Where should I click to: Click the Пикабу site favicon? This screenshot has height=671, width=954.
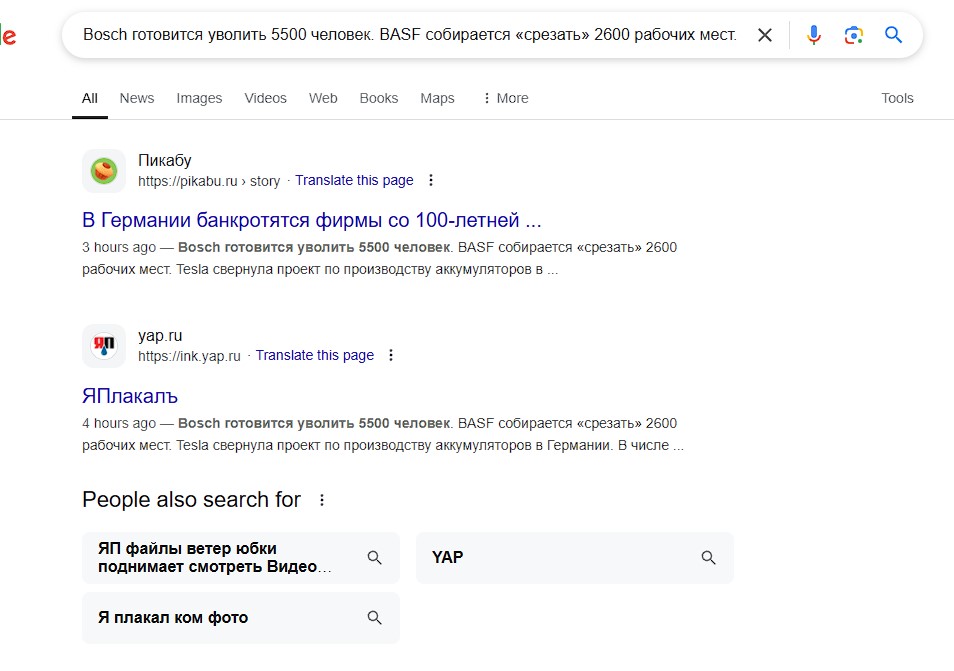[x=104, y=171]
